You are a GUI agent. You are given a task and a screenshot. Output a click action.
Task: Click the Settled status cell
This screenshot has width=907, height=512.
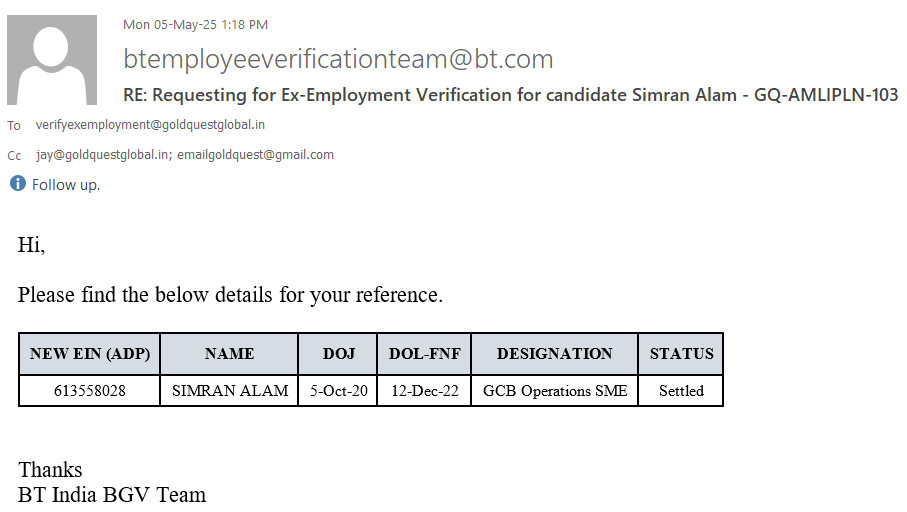[681, 391]
